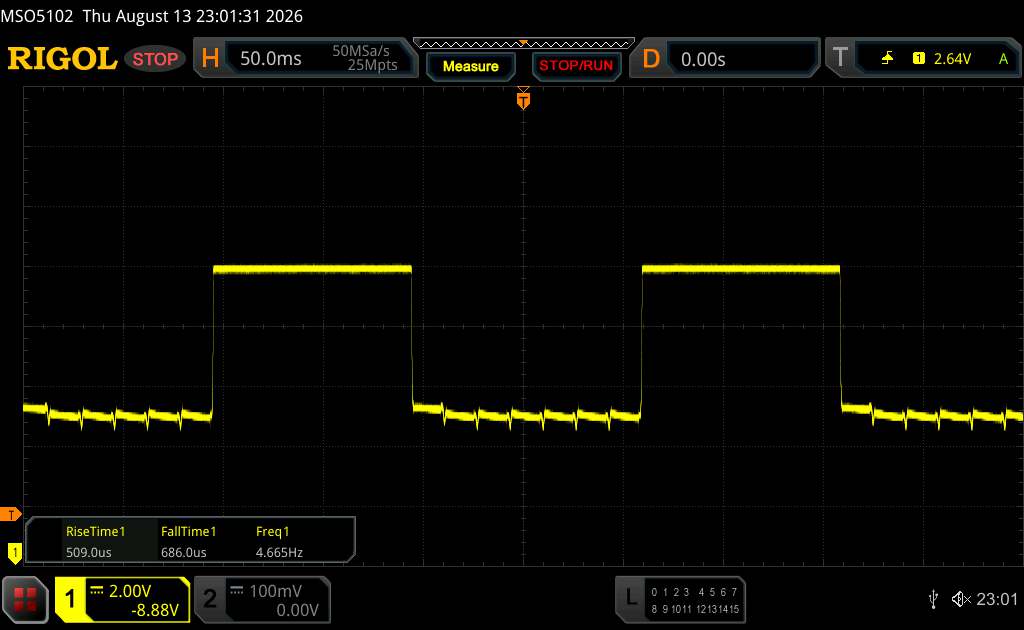Click the orange trigger position marker at top
Screen dimensions: 1024x630
click(x=523, y=100)
